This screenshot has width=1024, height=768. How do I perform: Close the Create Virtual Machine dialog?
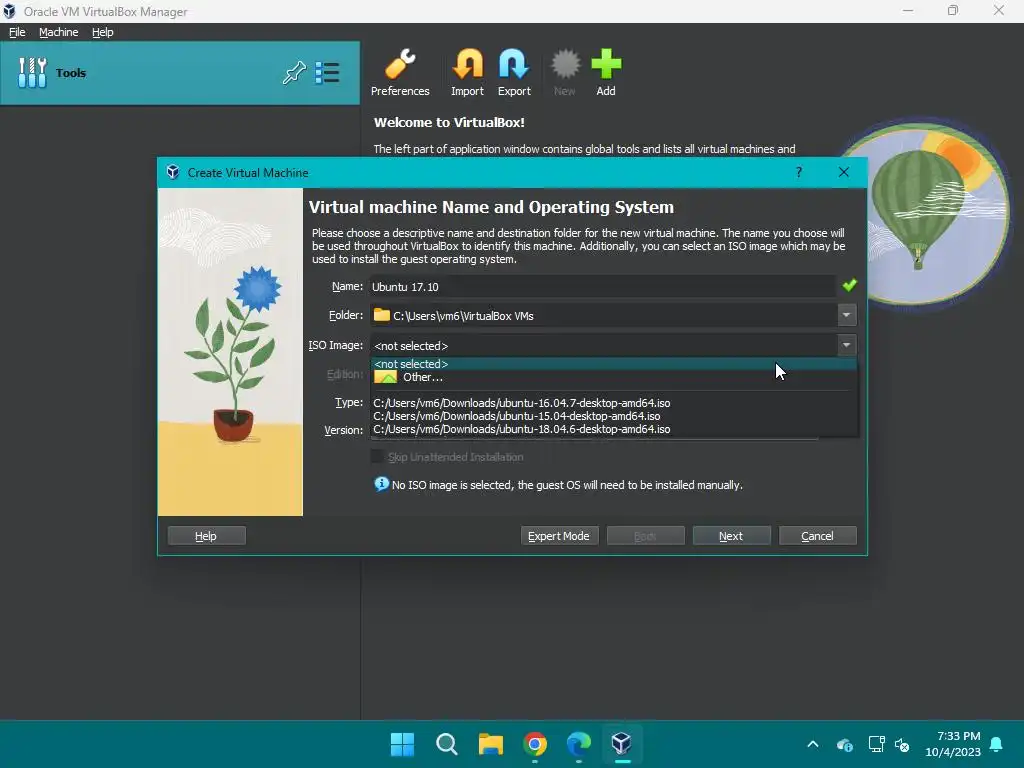click(x=844, y=172)
